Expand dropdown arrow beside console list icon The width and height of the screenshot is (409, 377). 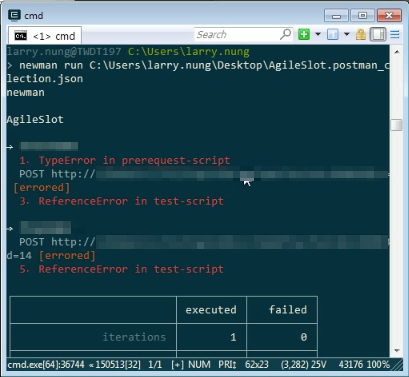pyautogui.click(x=347, y=34)
